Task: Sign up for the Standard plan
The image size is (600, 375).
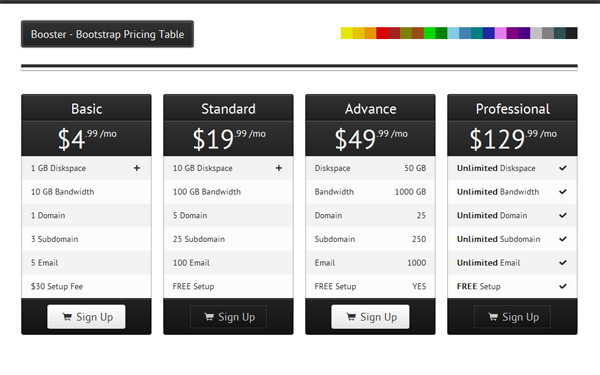Action: (x=228, y=317)
